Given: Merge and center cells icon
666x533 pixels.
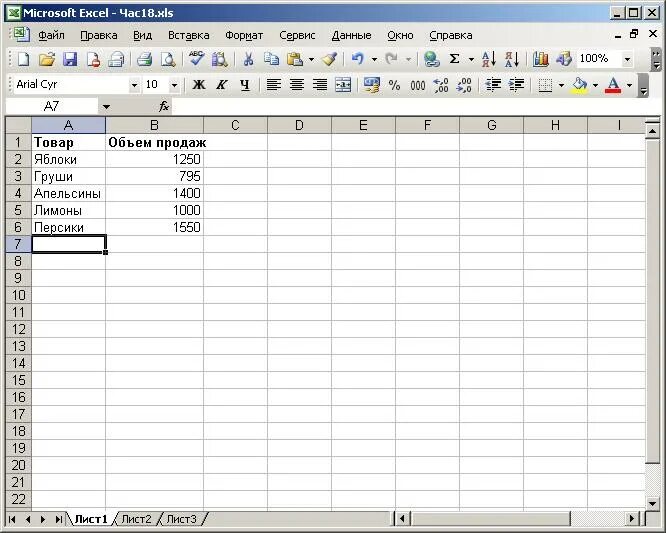Looking at the screenshot, I should tap(343, 85).
